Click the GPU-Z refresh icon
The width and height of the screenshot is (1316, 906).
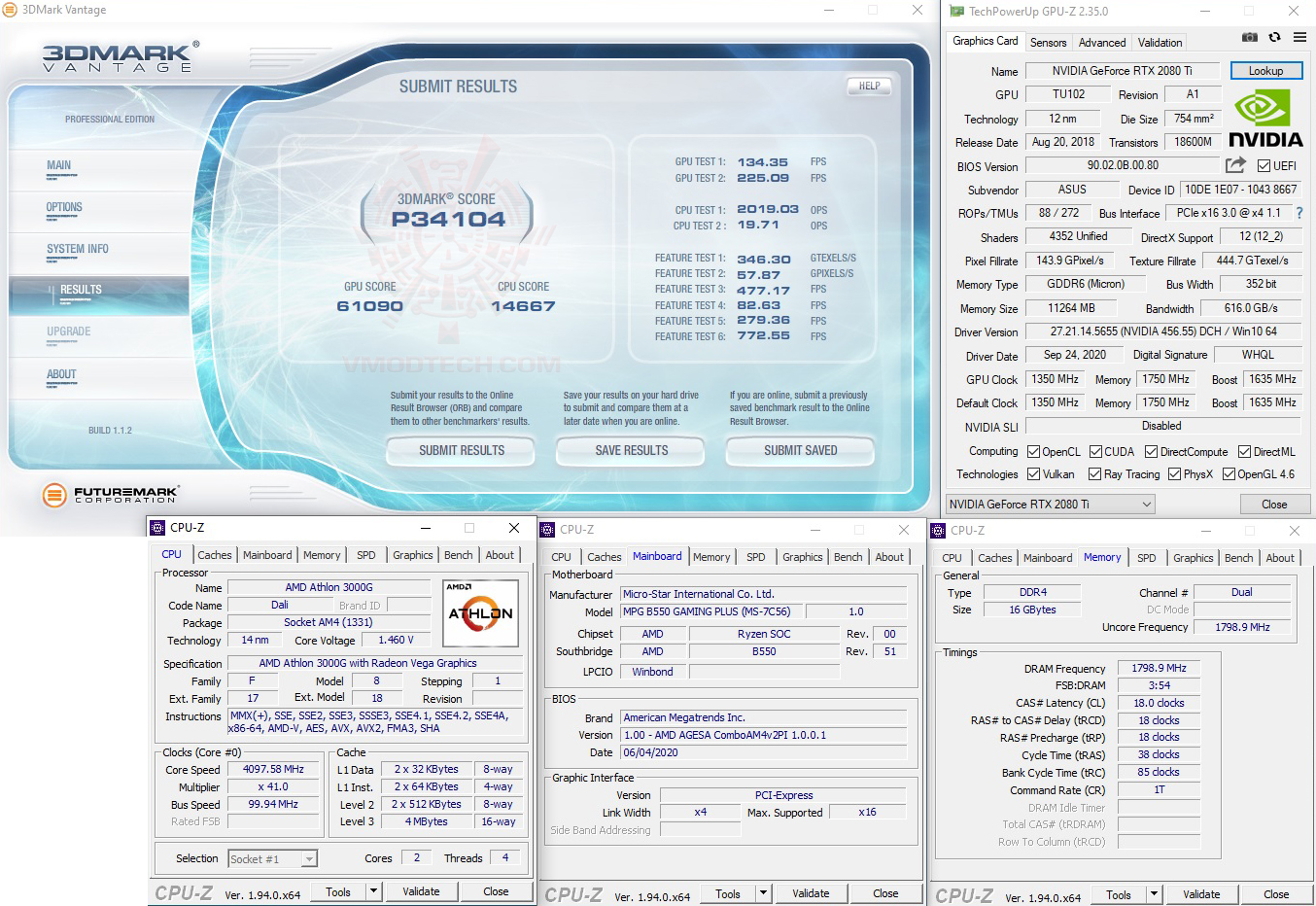coord(1274,38)
